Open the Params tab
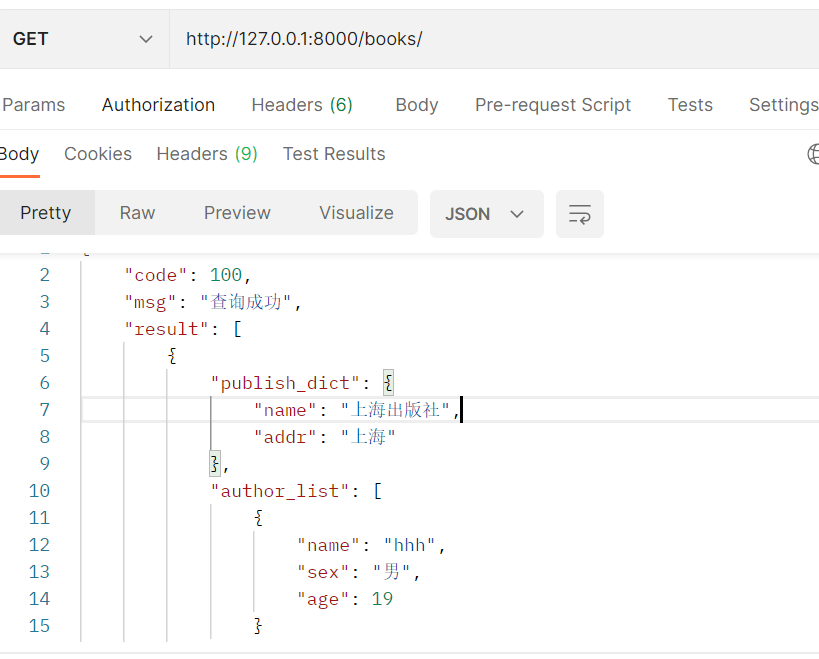Viewport: 819px width, 659px height. pos(33,105)
